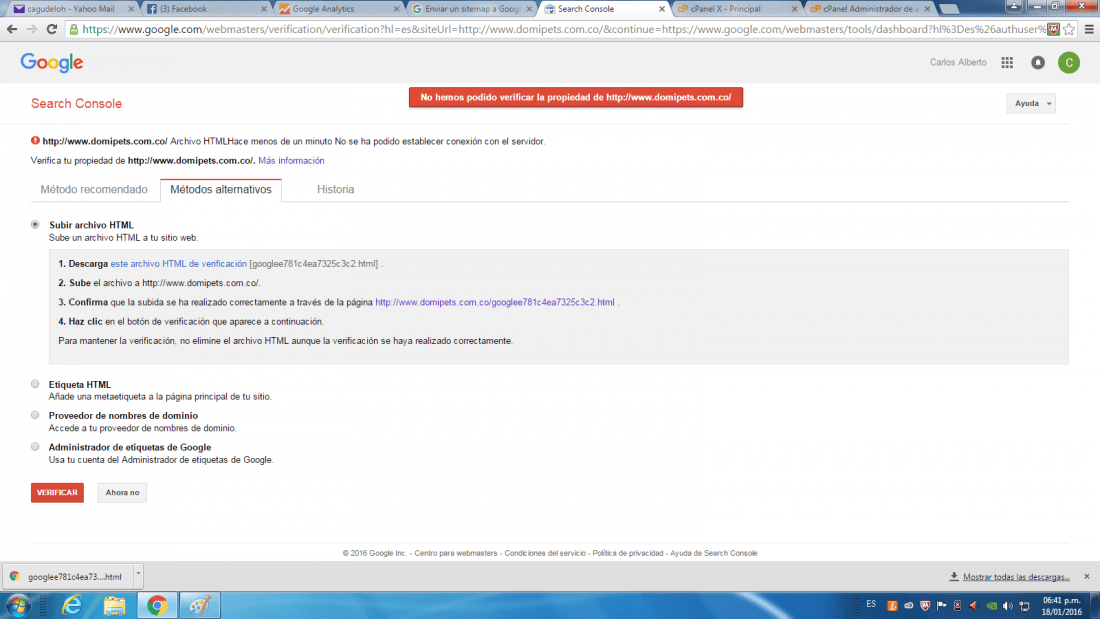
Task: Launch Internet Explorer from taskbar
Action: coord(72,605)
